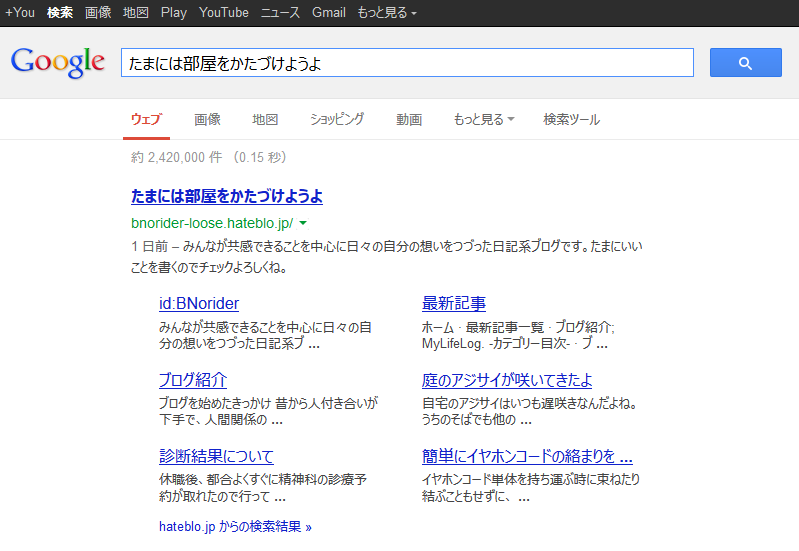Screen dimensions: 799x551
Task: Open the 診断結果について sitelink
Action: click(x=216, y=456)
